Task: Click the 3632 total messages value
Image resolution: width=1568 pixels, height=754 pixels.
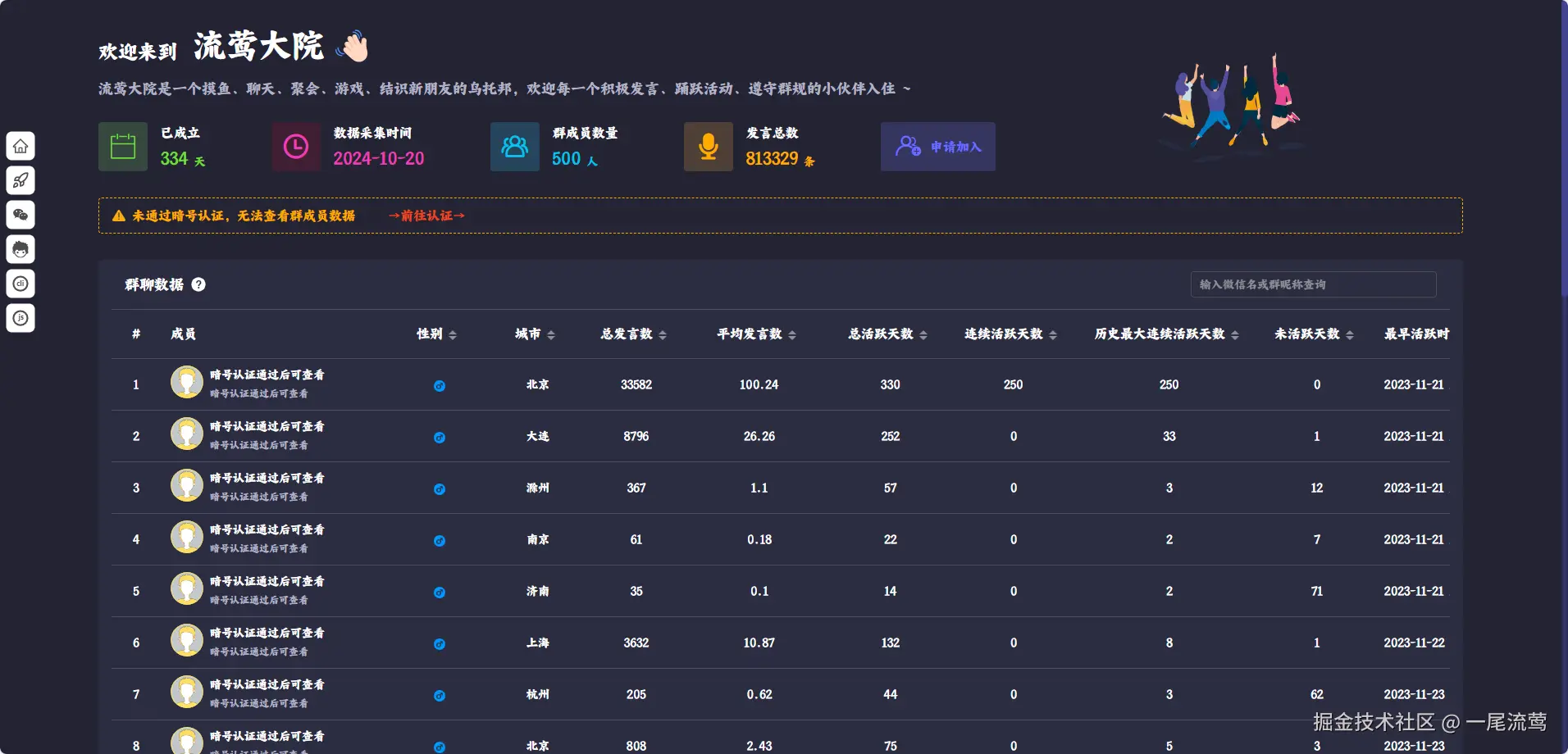Action: (x=636, y=643)
